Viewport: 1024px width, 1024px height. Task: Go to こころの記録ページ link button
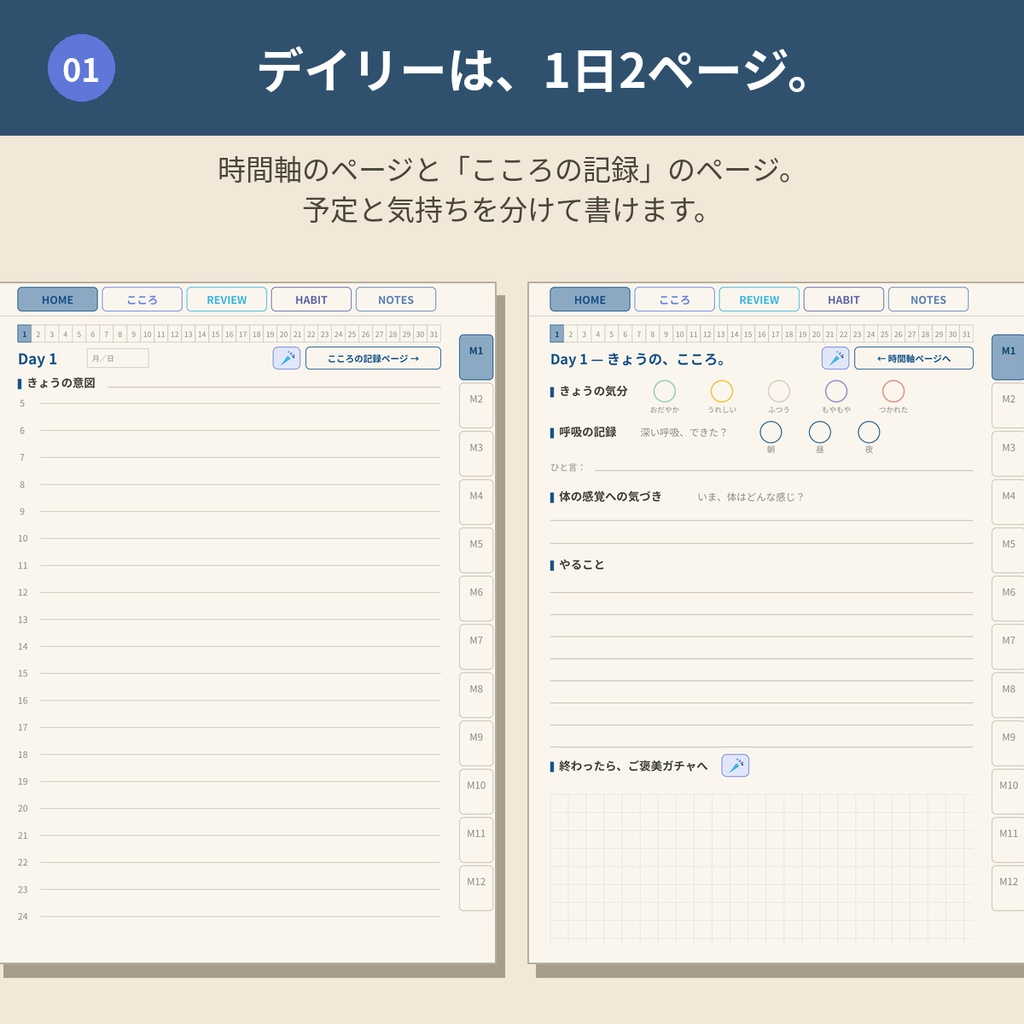pos(373,359)
